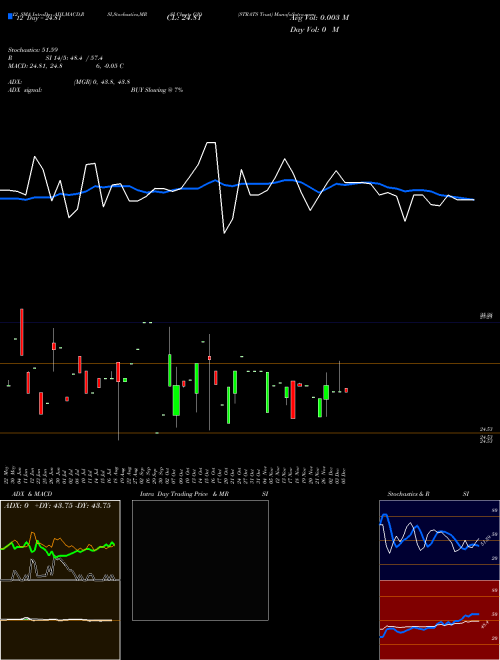Click the 'Avg Vol: 0.003 M' label
This screenshot has width=500, height=660.
tap(320, 18)
